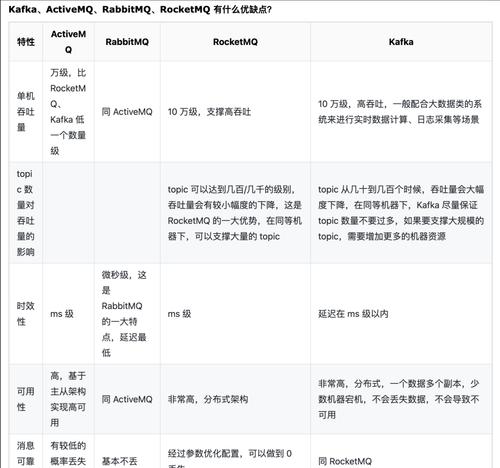Click the 同 ActiveMQ cell in throughput row

127,112
